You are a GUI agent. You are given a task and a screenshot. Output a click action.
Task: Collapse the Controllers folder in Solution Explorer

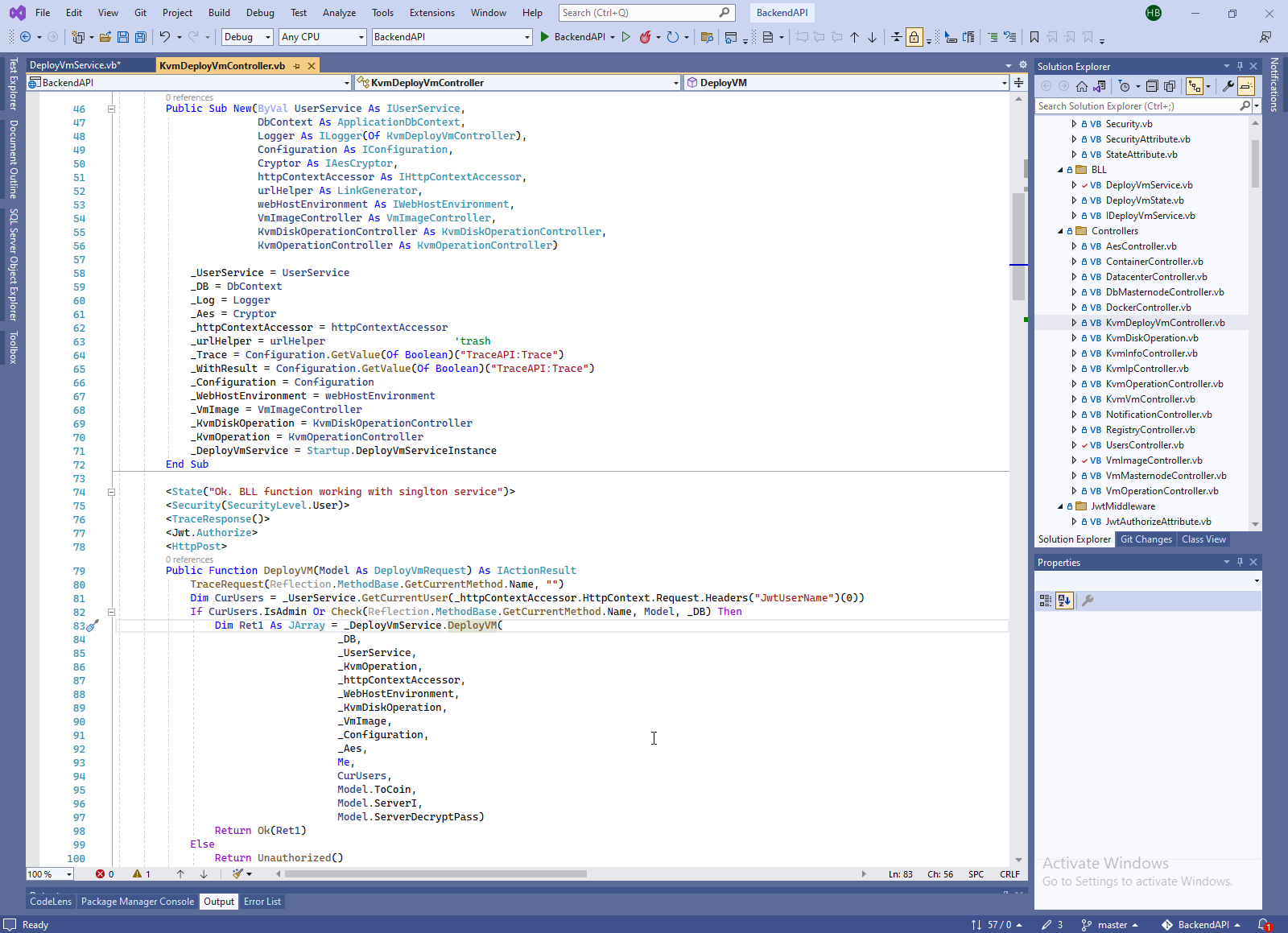click(x=1060, y=231)
